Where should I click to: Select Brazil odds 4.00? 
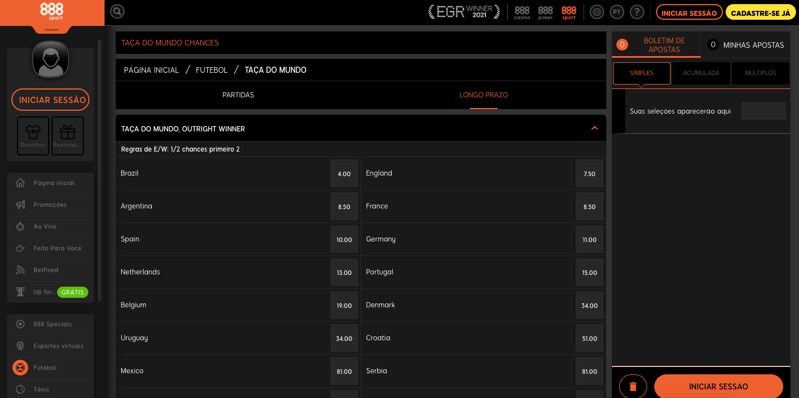tap(344, 173)
